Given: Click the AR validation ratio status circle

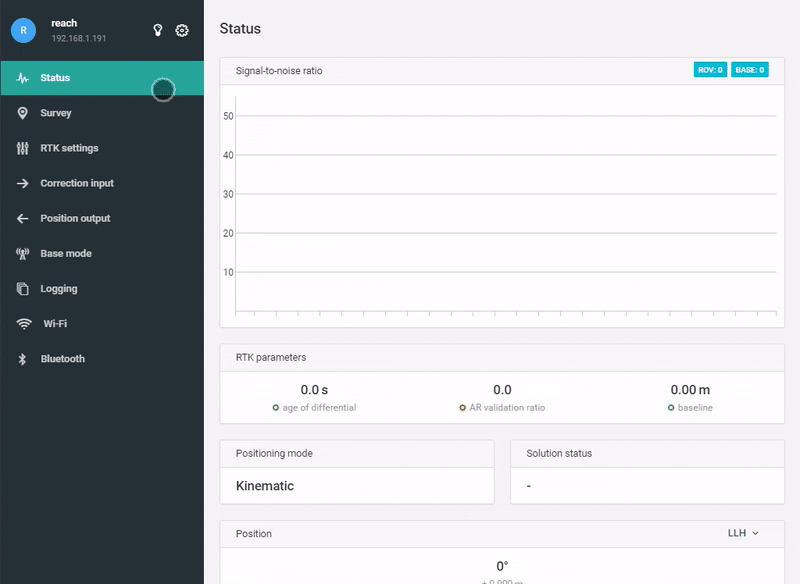Looking at the screenshot, I should pyautogui.click(x=462, y=408).
